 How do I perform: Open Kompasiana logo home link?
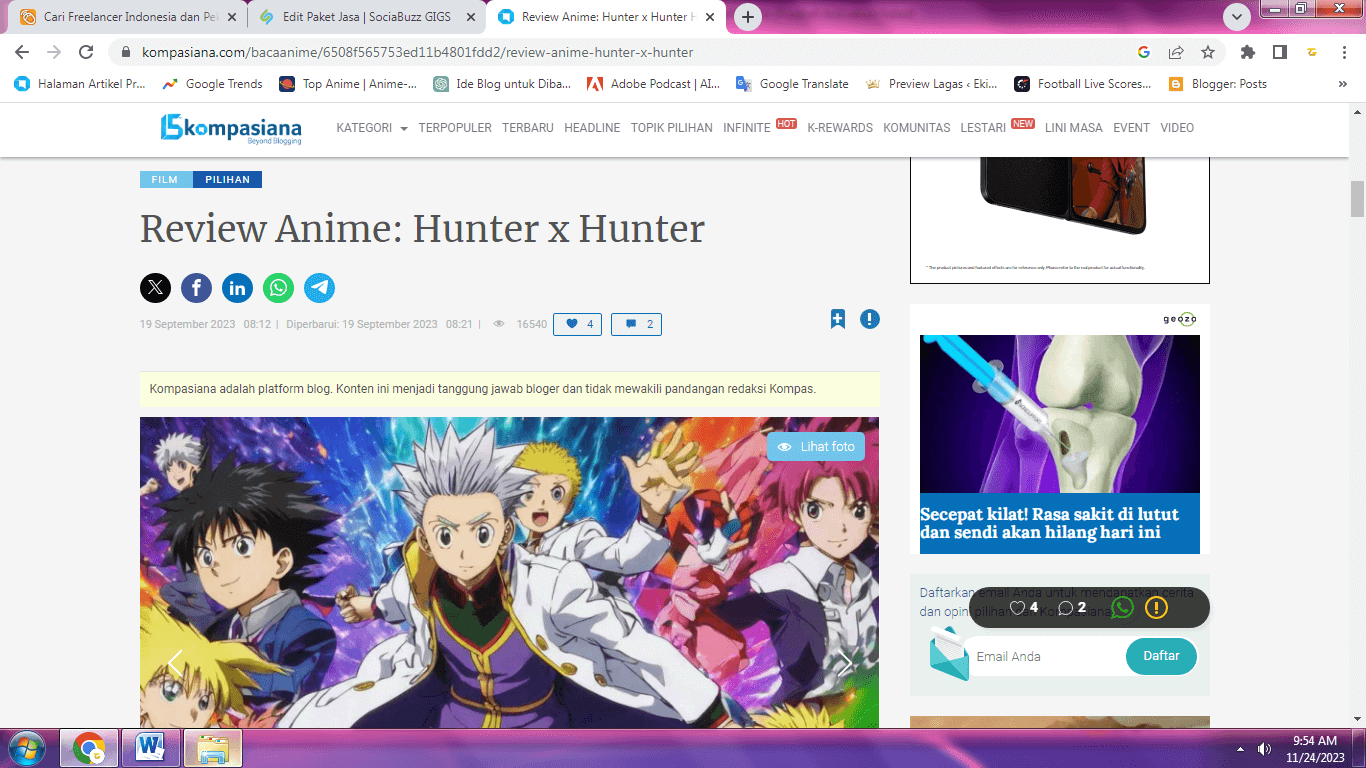click(x=231, y=128)
